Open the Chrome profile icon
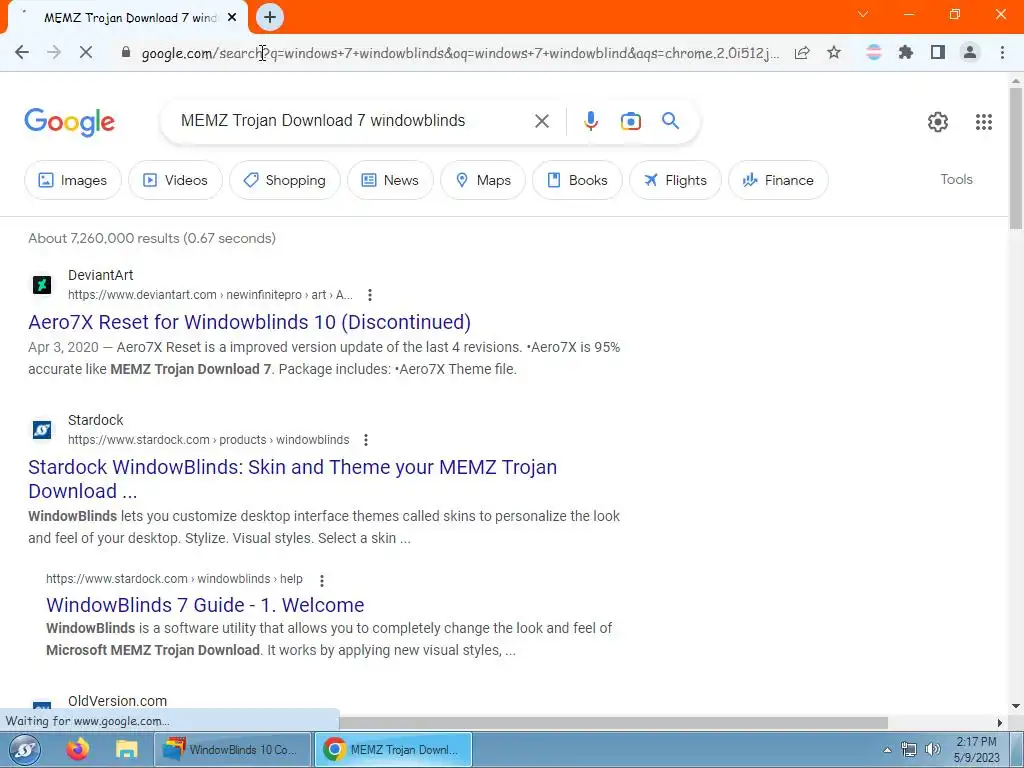 click(x=970, y=52)
